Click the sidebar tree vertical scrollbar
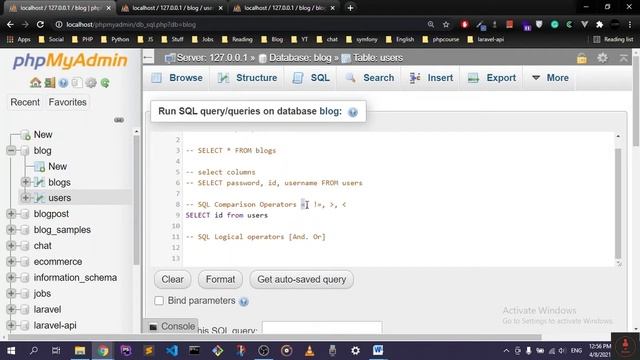Image resolution: width=640 pixels, height=360 pixels. click(136, 200)
